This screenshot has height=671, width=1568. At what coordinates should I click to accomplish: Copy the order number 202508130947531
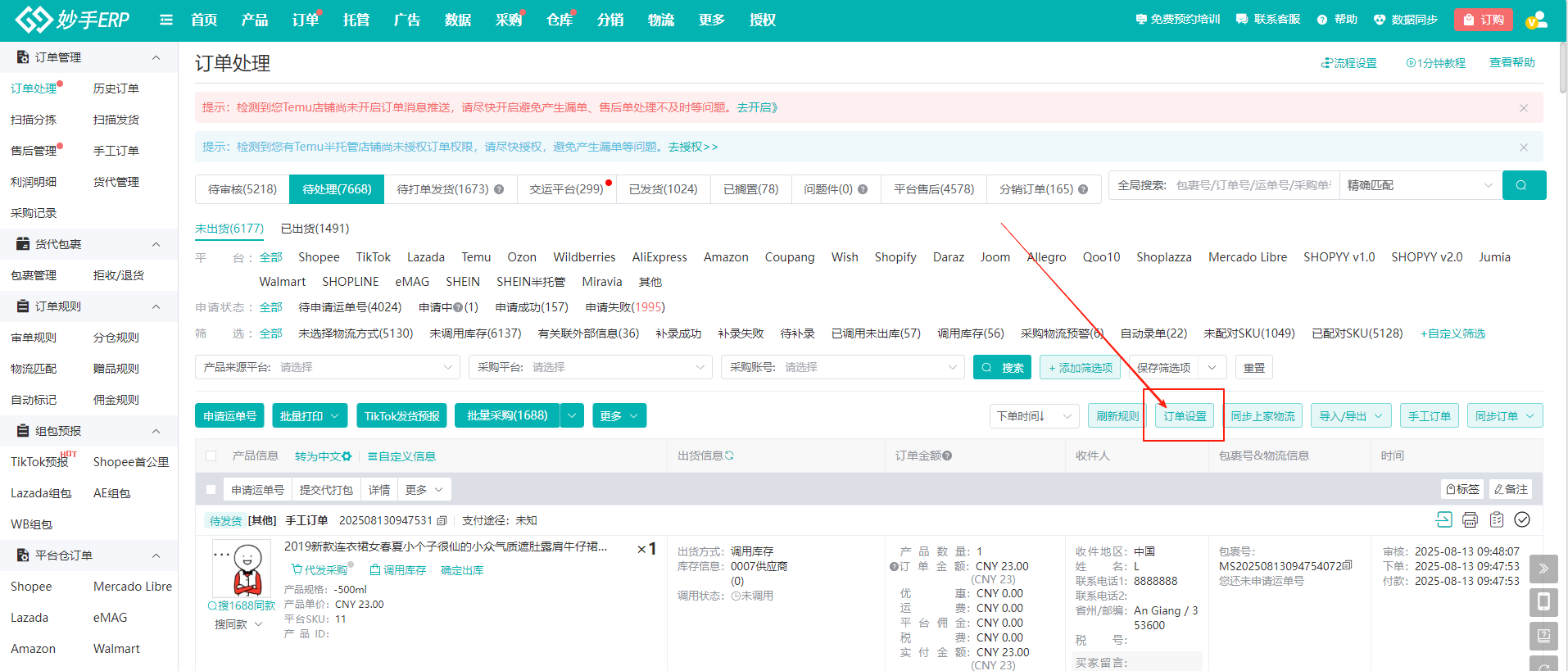(x=442, y=520)
